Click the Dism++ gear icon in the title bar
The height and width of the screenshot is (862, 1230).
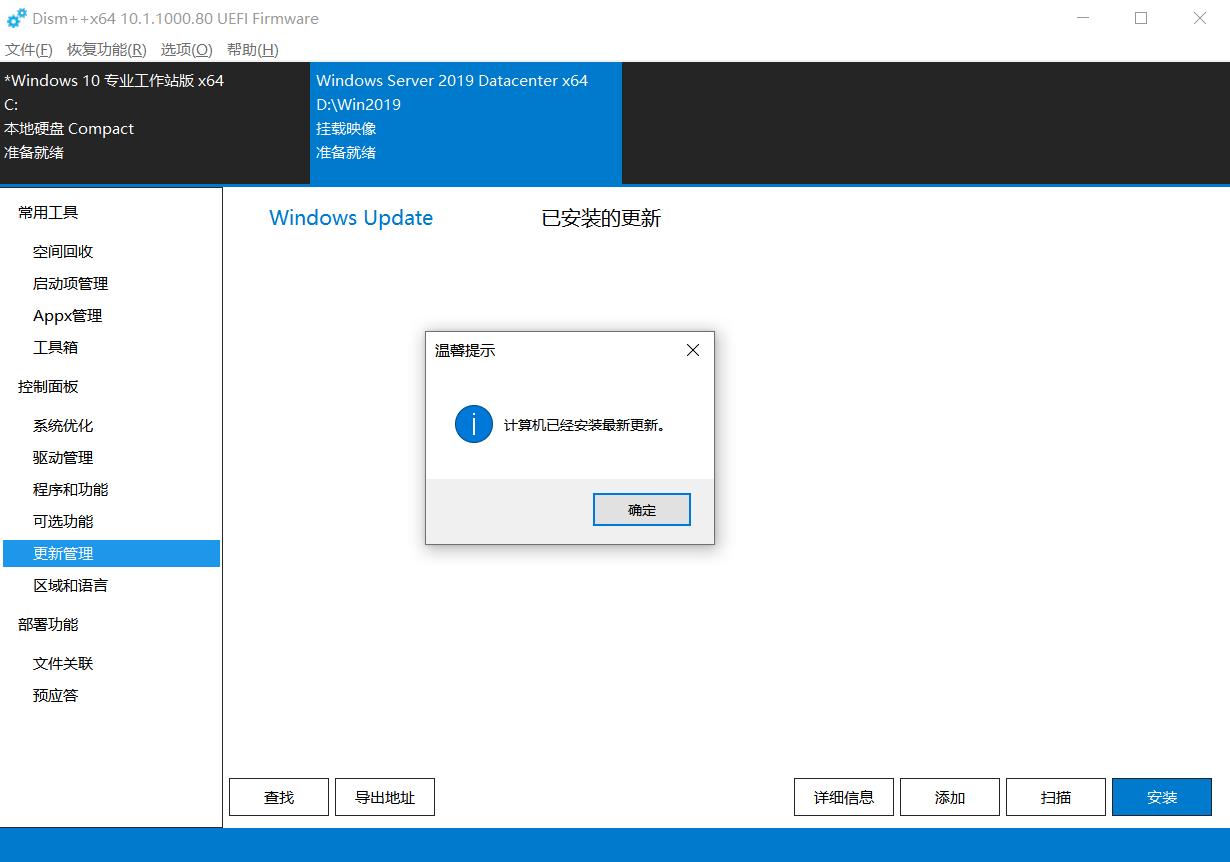point(15,18)
